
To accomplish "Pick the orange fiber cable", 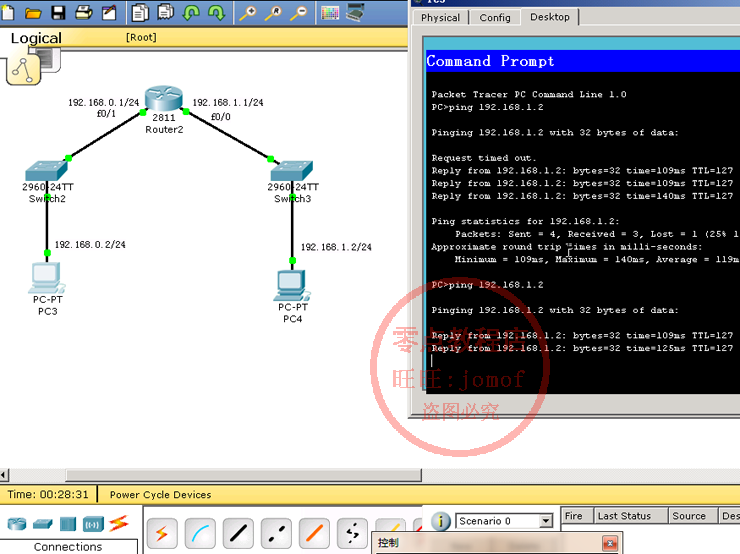I will pyautogui.click(x=314, y=533).
